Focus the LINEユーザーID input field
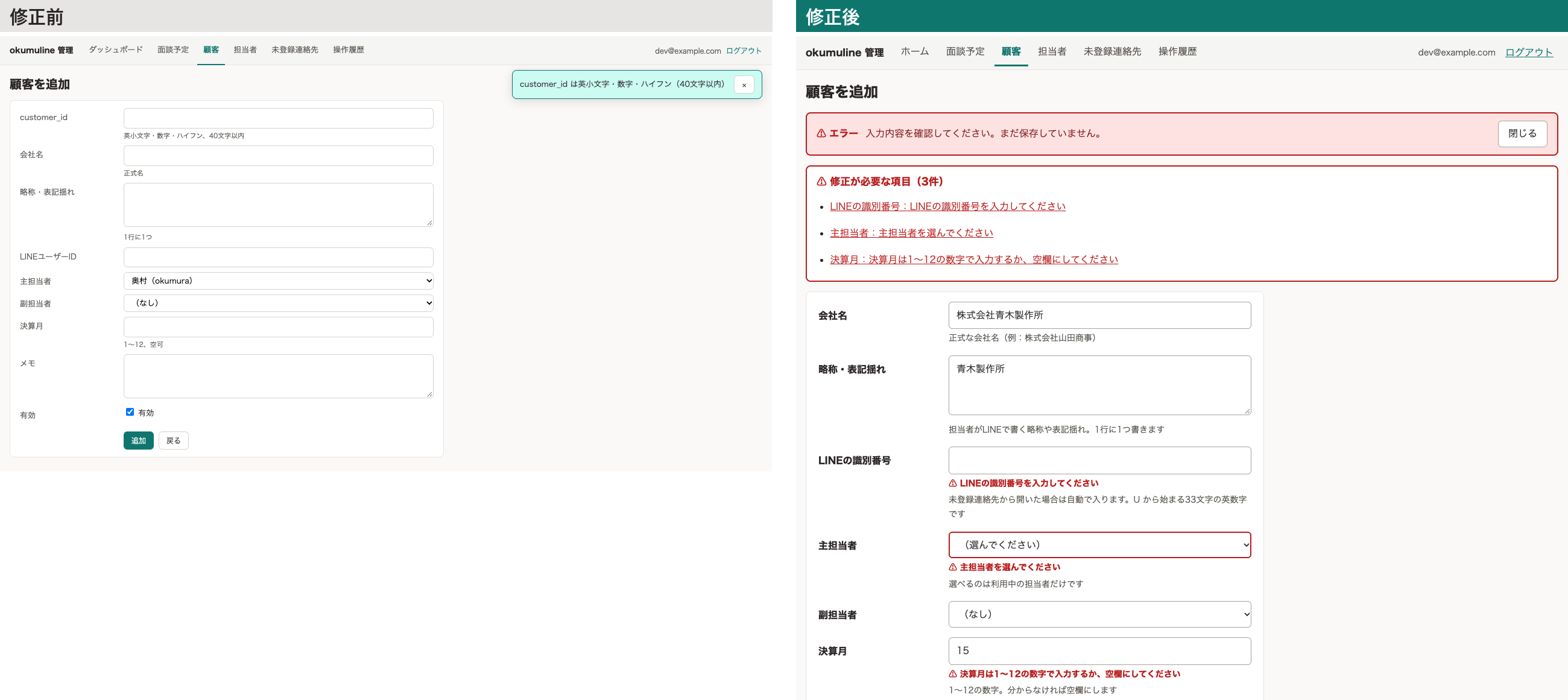This screenshot has width=1568, height=700. pyautogui.click(x=278, y=257)
